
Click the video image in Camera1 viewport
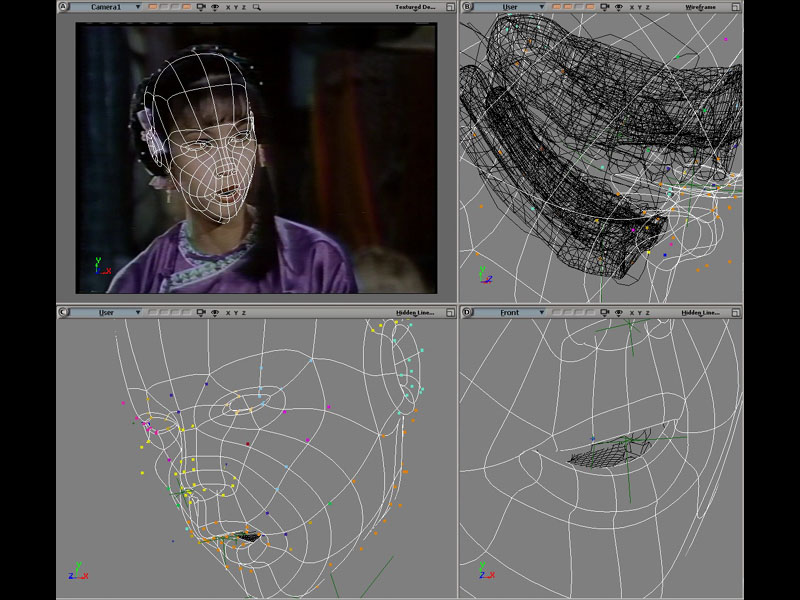[257, 158]
